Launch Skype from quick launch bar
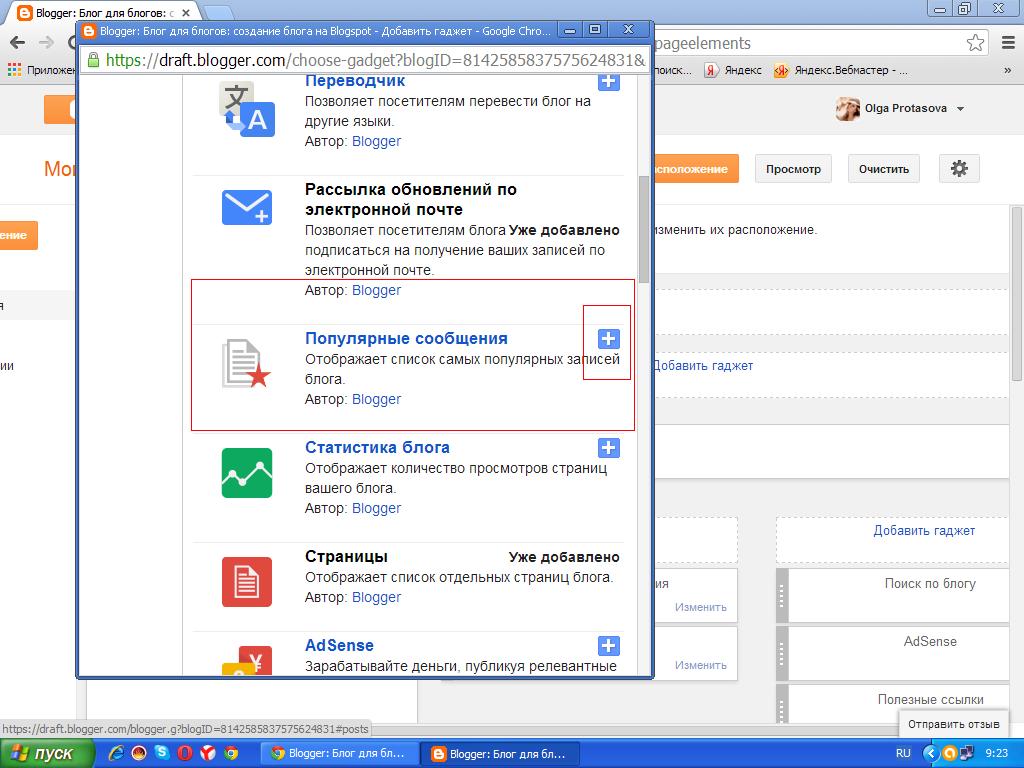Screen dimensions: 1024x768 pos(162,753)
